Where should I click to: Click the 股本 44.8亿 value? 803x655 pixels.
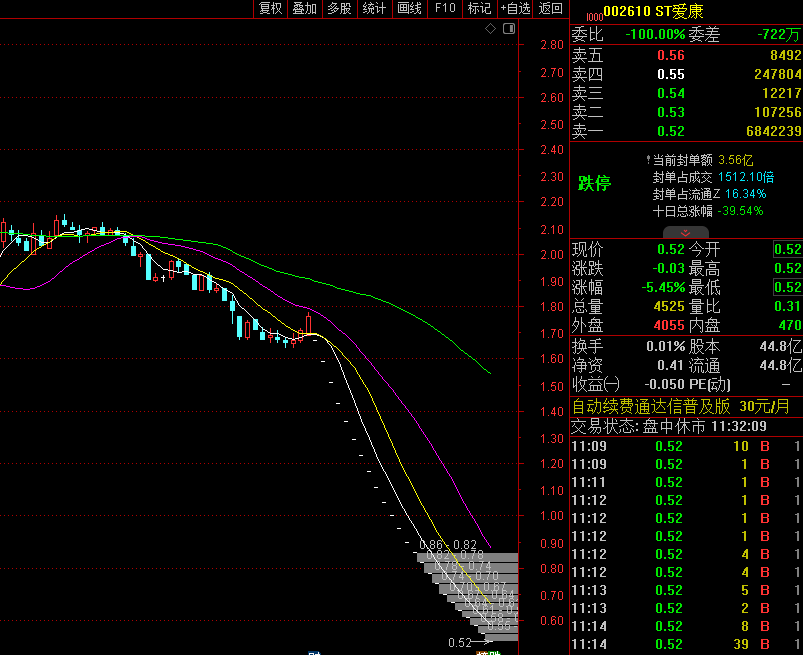(780, 347)
